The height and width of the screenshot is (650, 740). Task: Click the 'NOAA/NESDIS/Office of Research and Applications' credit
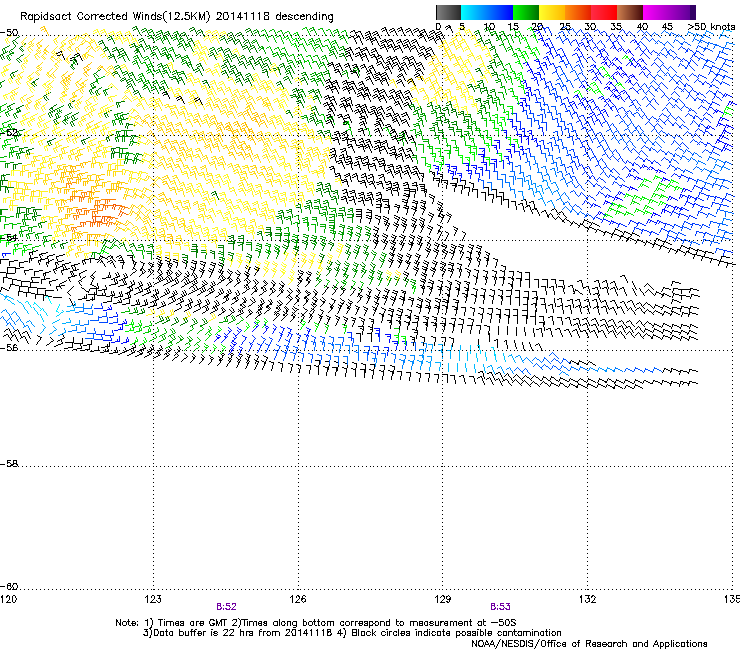pyautogui.click(x=589, y=643)
